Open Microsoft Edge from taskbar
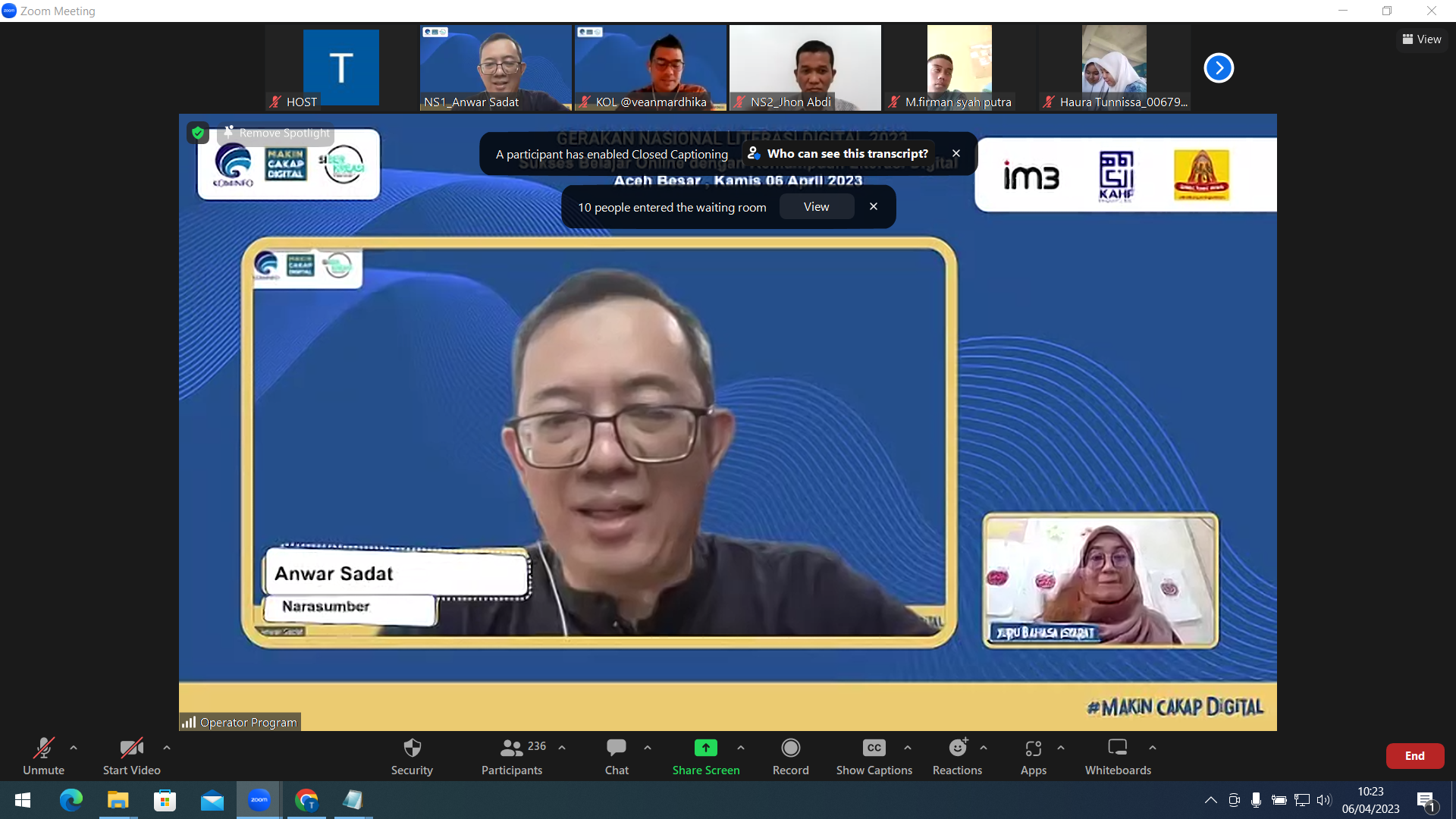Image resolution: width=1456 pixels, height=819 pixels. (x=71, y=800)
